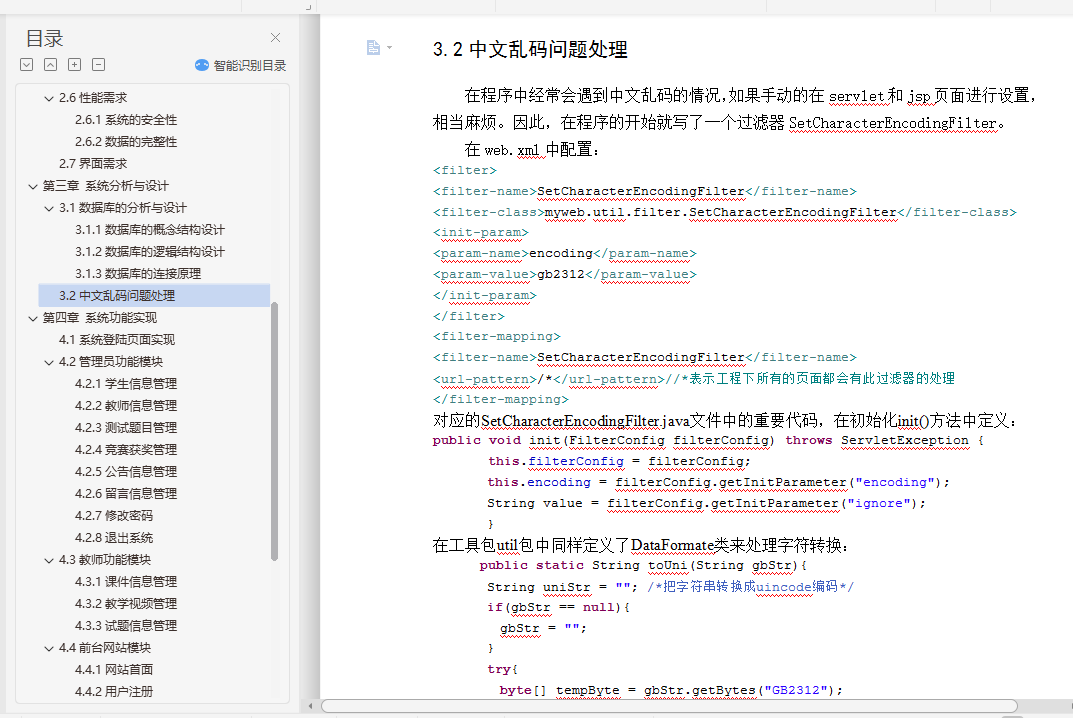
Task: Click the 目录 panel vertical scrollbar thumb
Action: coord(274,431)
